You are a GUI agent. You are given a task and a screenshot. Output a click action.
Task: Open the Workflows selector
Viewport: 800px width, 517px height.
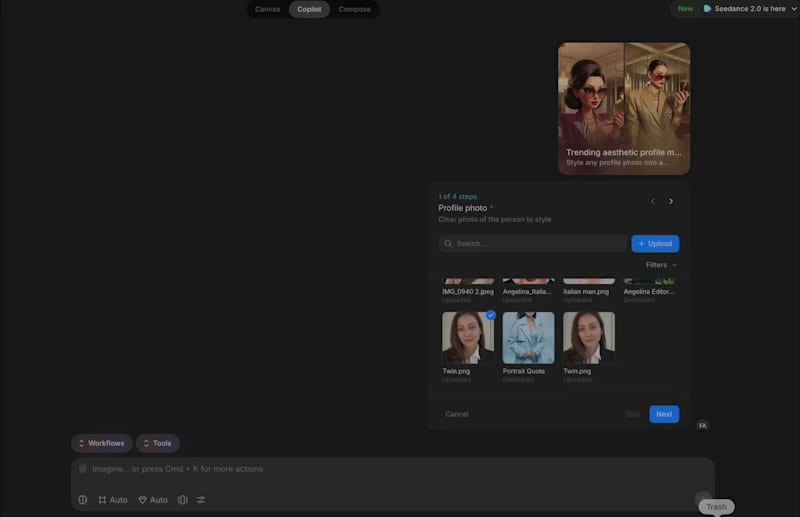point(102,443)
